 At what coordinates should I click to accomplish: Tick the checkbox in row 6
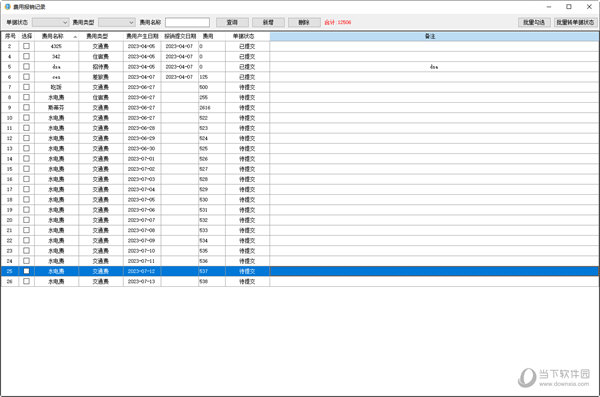point(26,77)
